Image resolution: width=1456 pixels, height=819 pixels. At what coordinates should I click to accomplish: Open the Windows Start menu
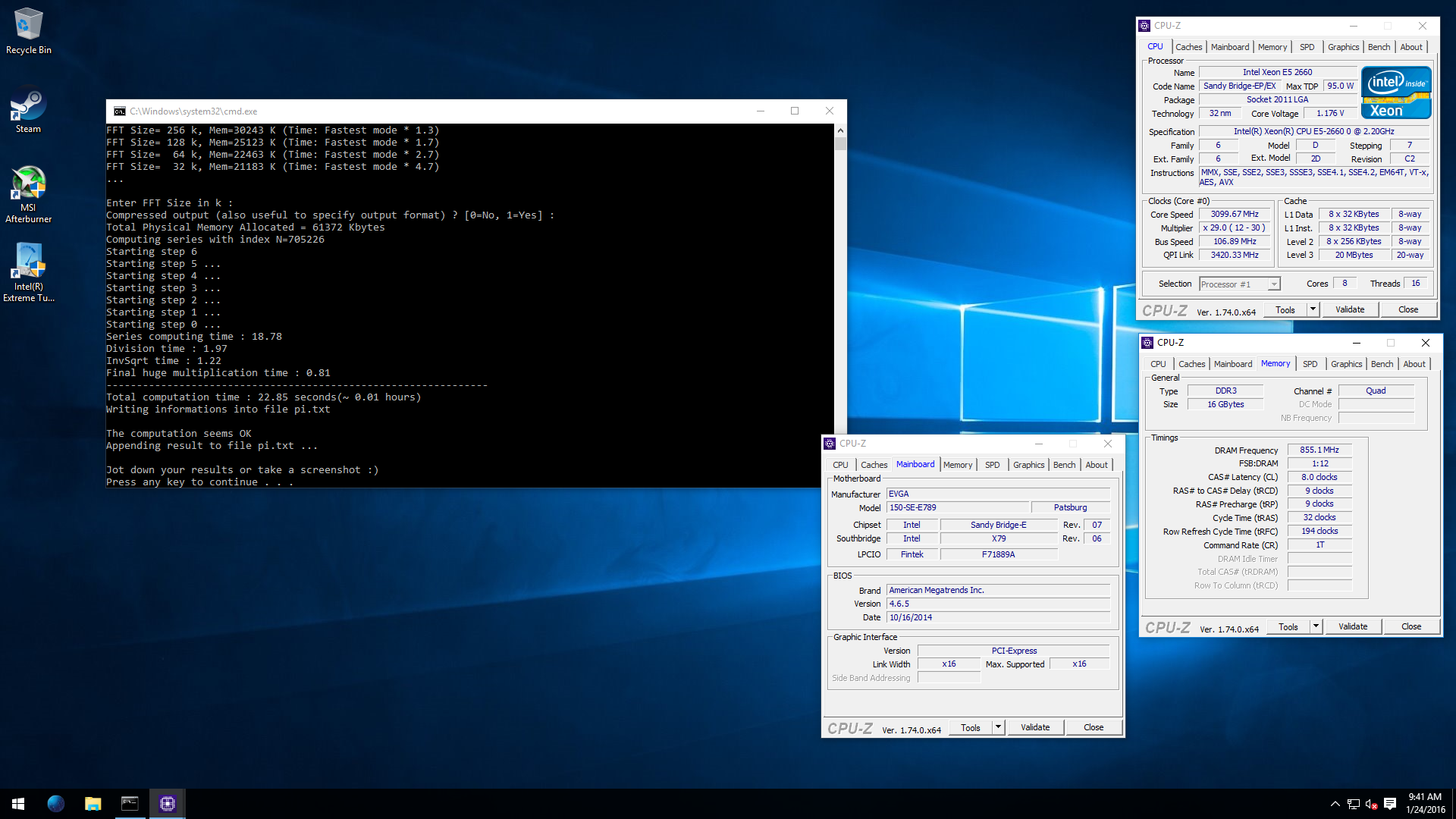pos(18,804)
